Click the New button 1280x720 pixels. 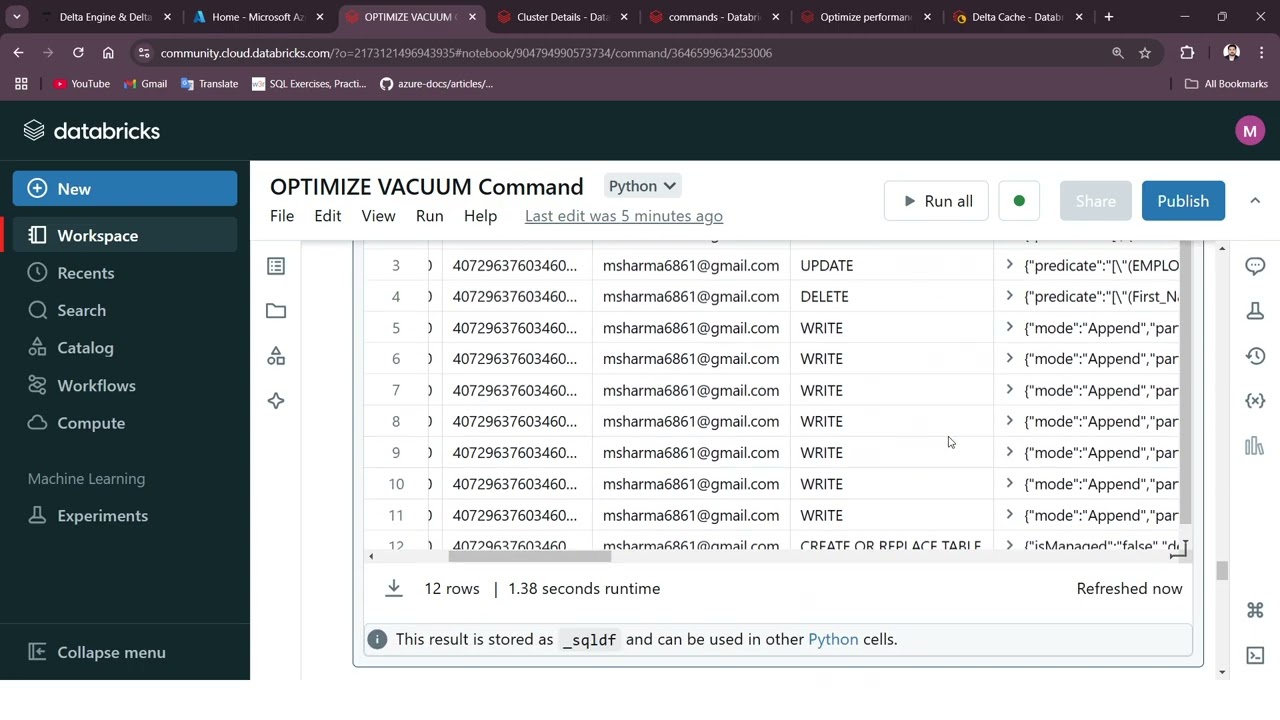tap(125, 189)
